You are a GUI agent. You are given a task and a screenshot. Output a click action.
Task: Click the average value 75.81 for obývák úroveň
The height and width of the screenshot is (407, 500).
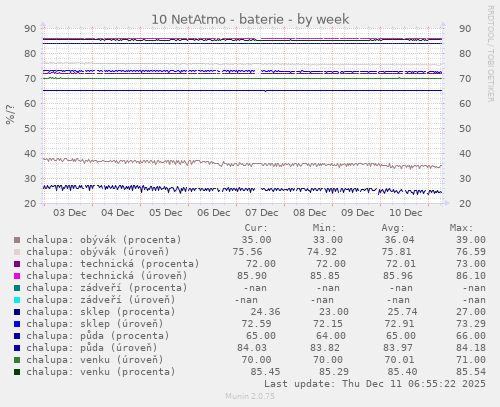coord(396,252)
